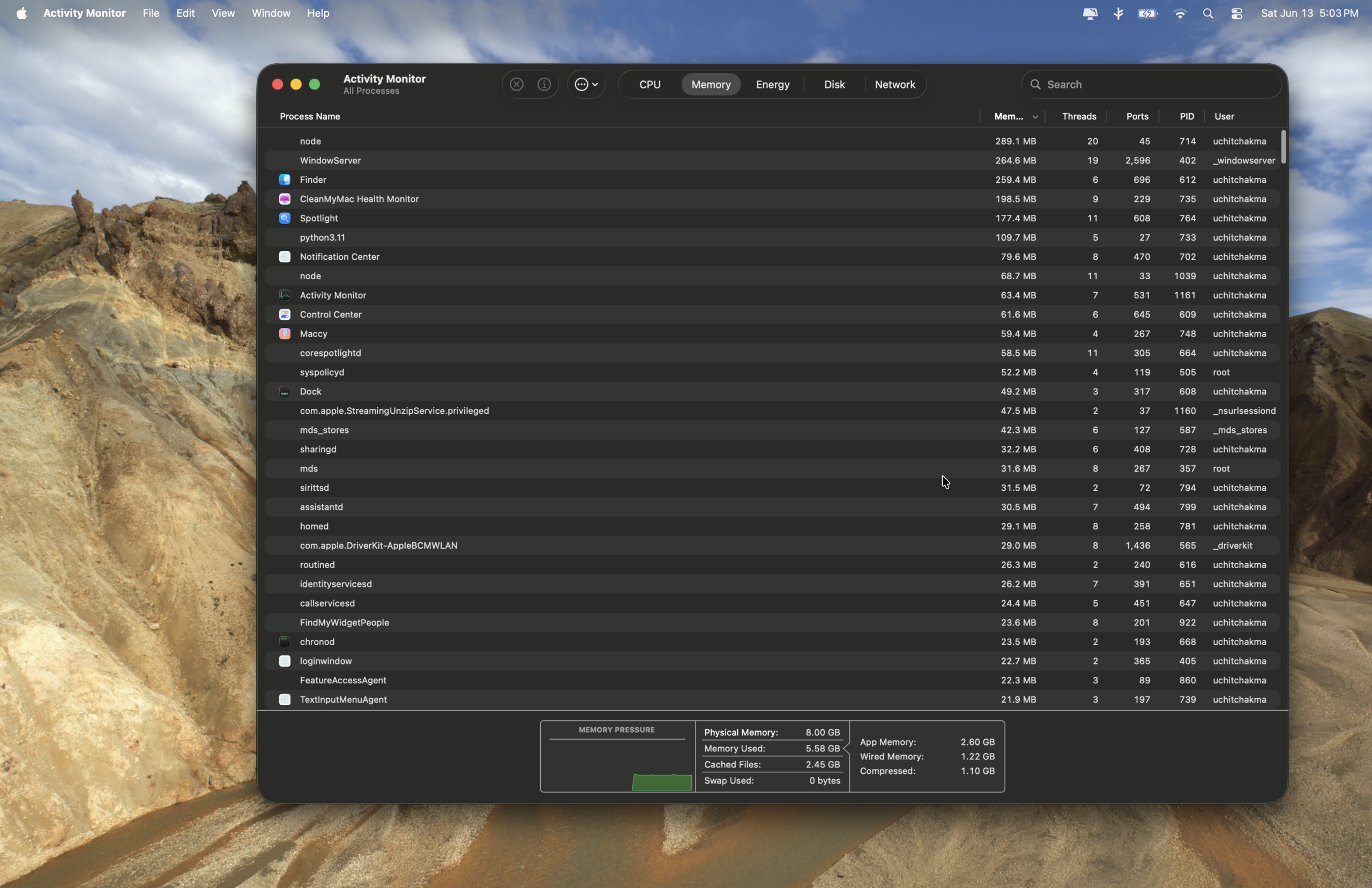The width and height of the screenshot is (1372, 888).
Task: Select the sirittsd process name
Action: 314,488
